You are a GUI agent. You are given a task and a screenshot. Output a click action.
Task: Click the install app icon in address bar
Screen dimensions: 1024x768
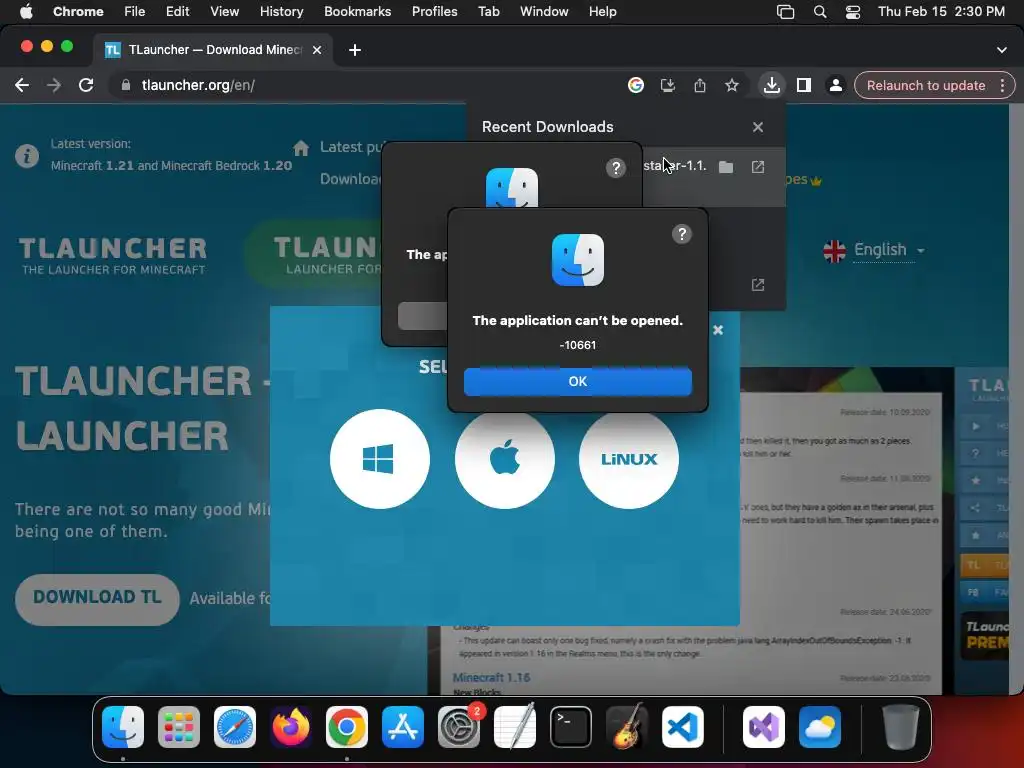point(667,86)
